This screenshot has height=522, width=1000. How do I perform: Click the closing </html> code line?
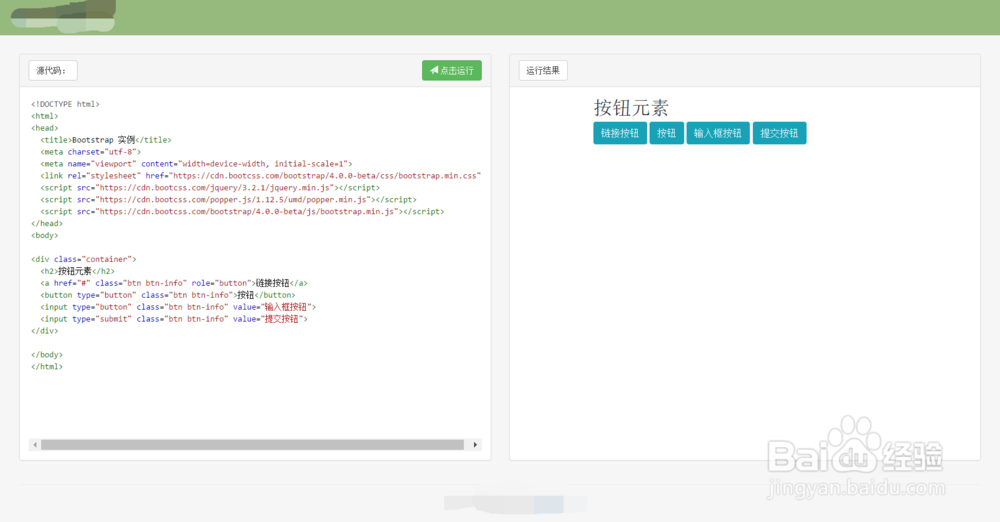point(47,367)
